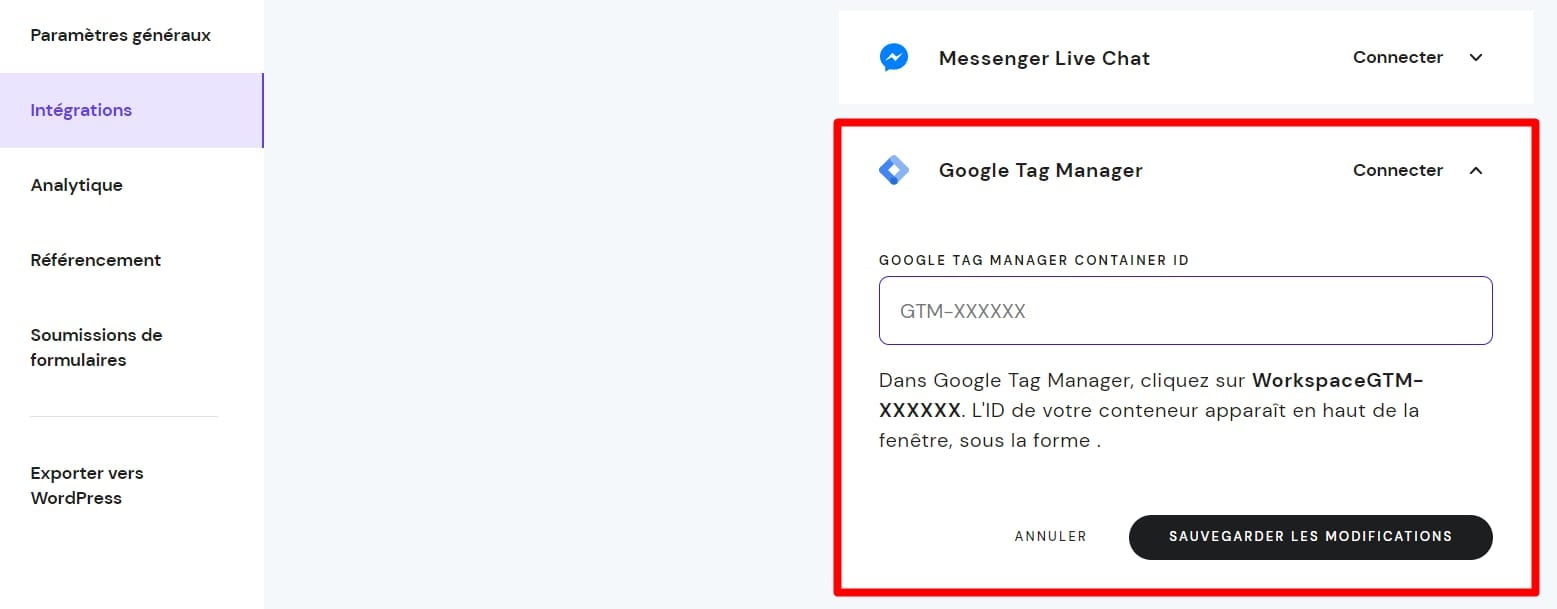Select the Intégrations sidebar item
The width and height of the screenshot is (1557, 609).
(x=81, y=110)
